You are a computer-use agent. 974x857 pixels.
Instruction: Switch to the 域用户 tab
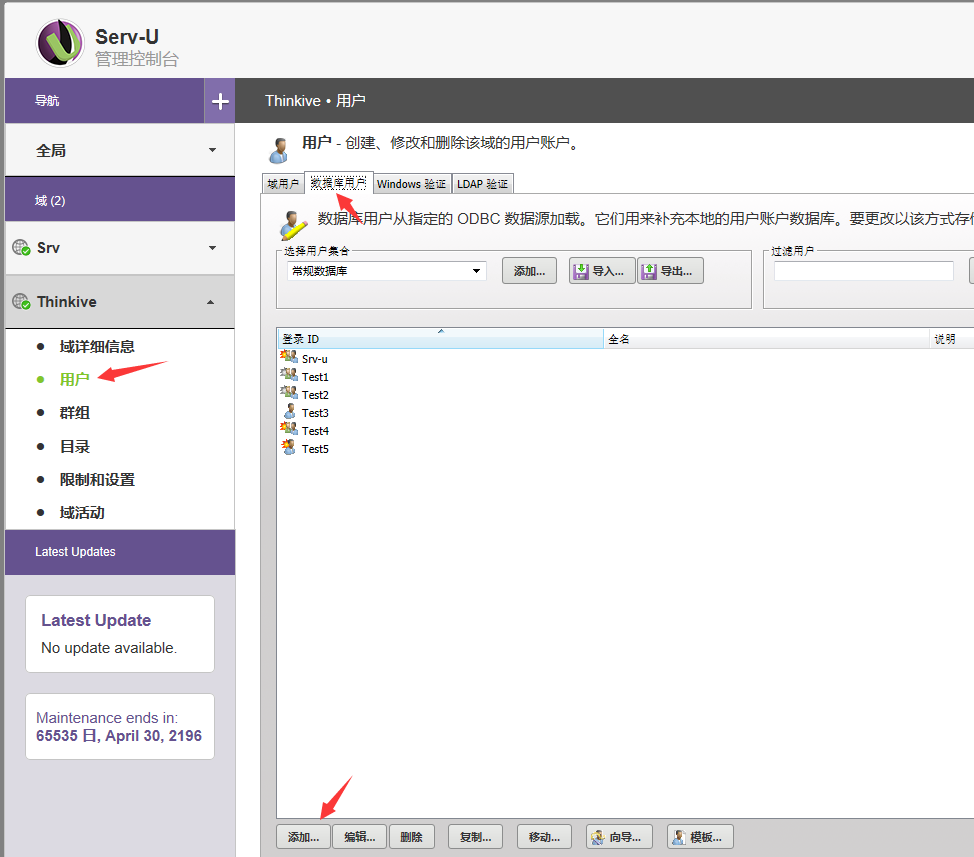(283, 184)
